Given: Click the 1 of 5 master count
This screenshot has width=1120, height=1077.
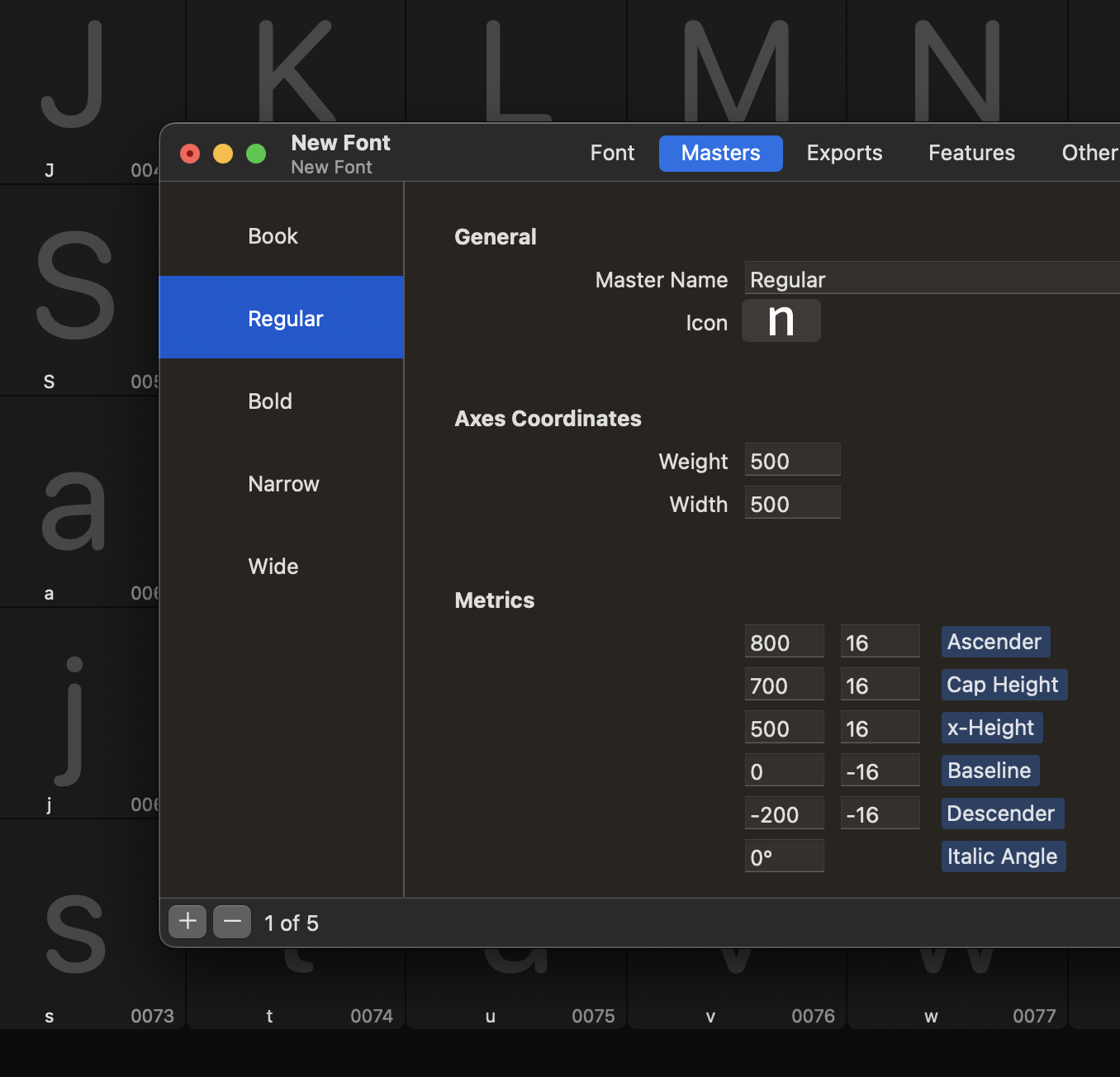Looking at the screenshot, I should click(292, 923).
